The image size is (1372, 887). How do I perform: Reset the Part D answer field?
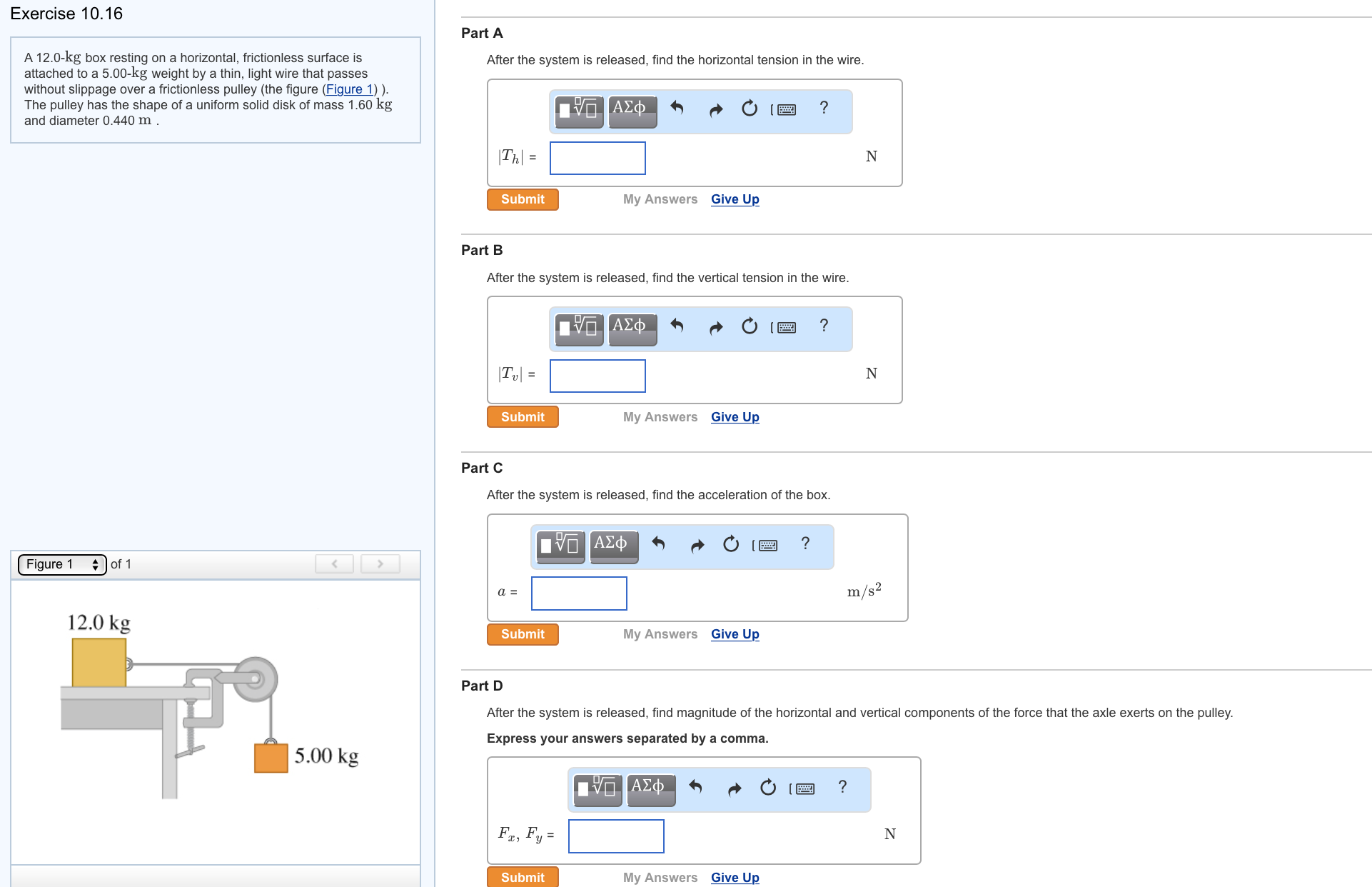click(767, 787)
